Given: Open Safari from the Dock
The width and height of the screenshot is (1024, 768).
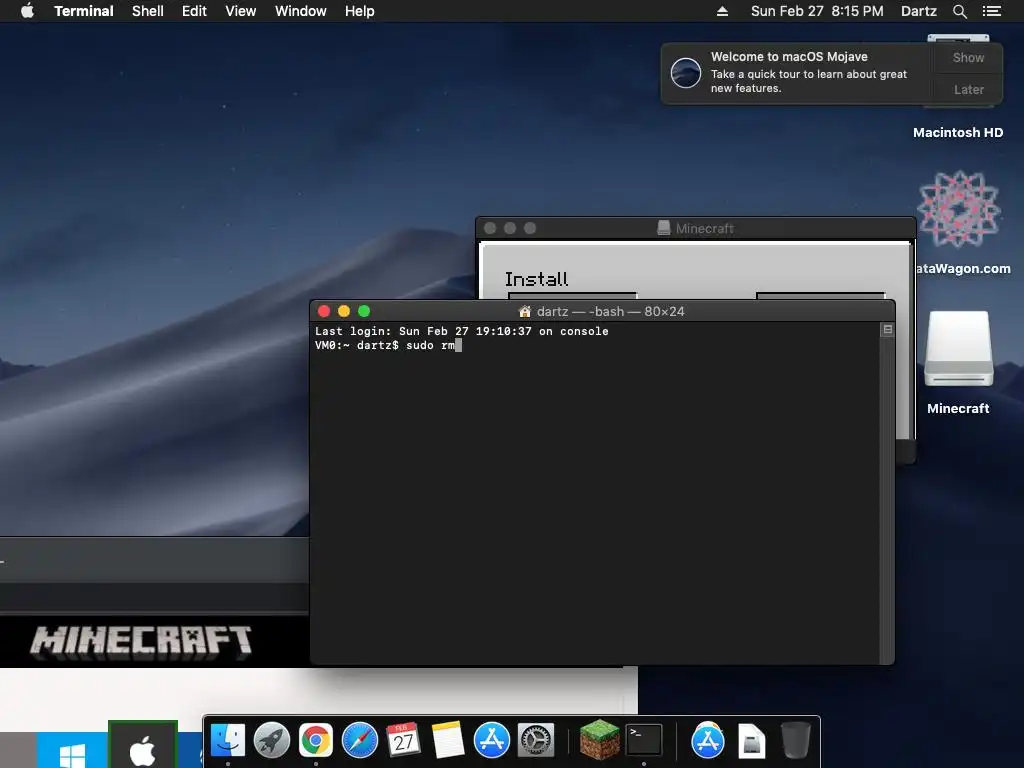Looking at the screenshot, I should tap(359, 741).
